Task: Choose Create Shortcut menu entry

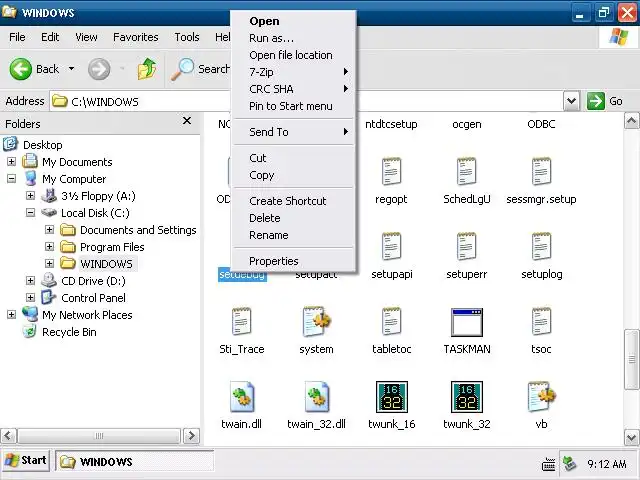Action: coord(293,201)
